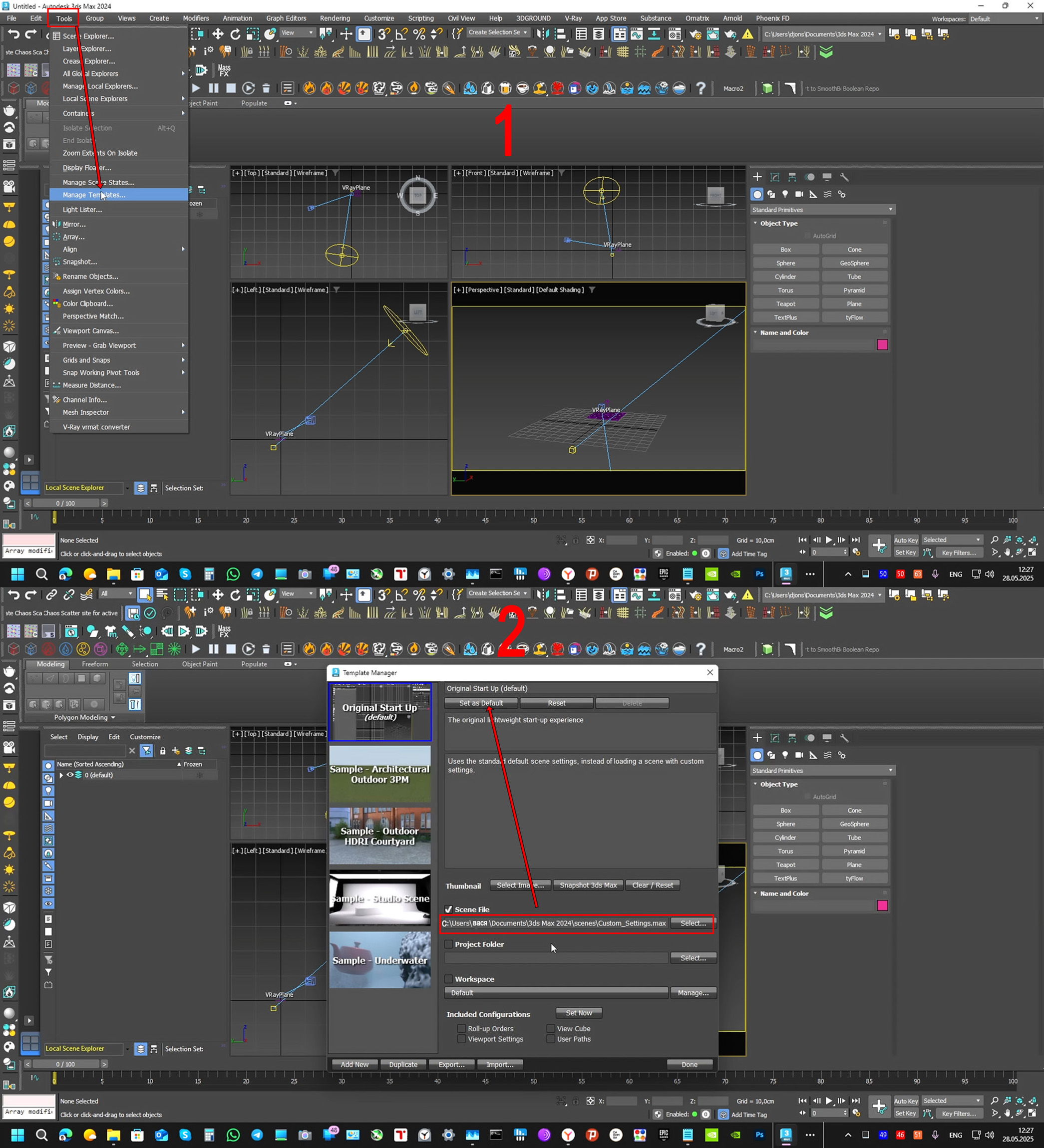Click the ViewCube in the Top viewport
The image size is (1044, 1148).
pyautogui.click(x=417, y=195)
